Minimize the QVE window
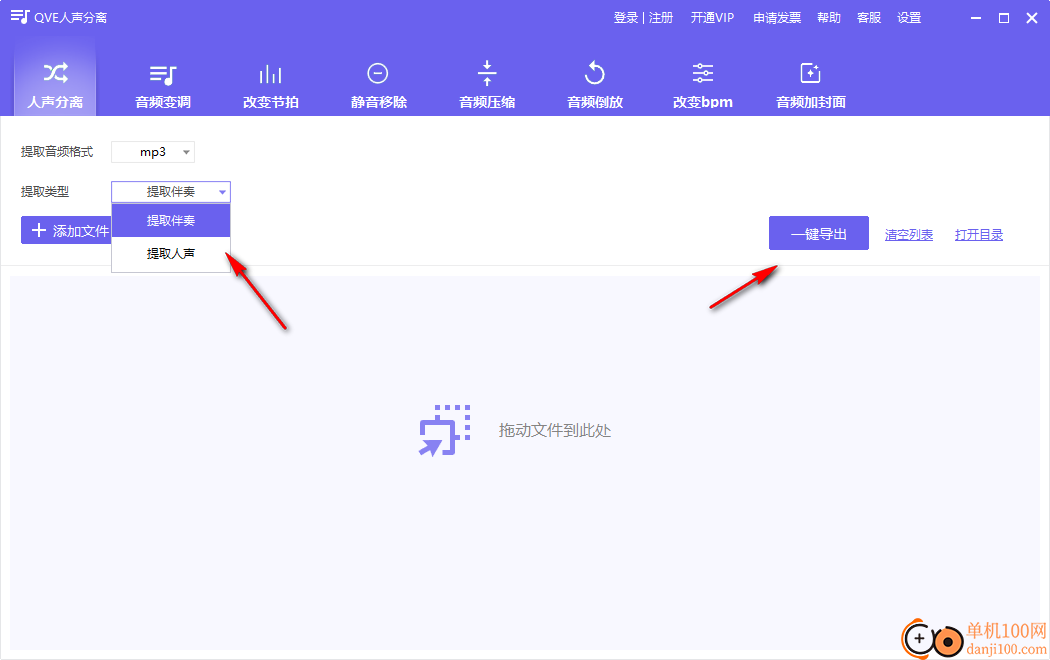 [976, 18]
